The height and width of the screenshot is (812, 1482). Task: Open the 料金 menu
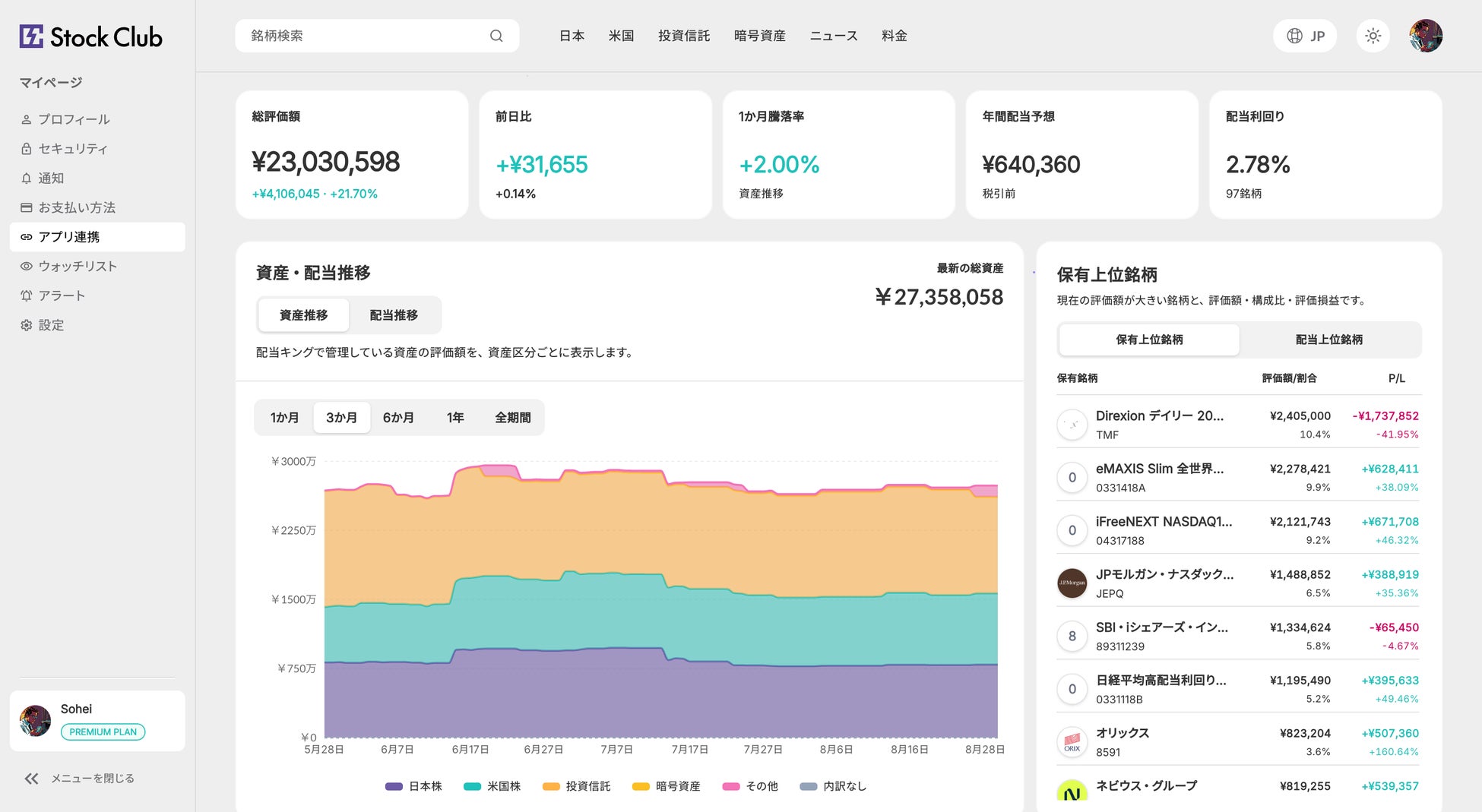pos(895,36)
